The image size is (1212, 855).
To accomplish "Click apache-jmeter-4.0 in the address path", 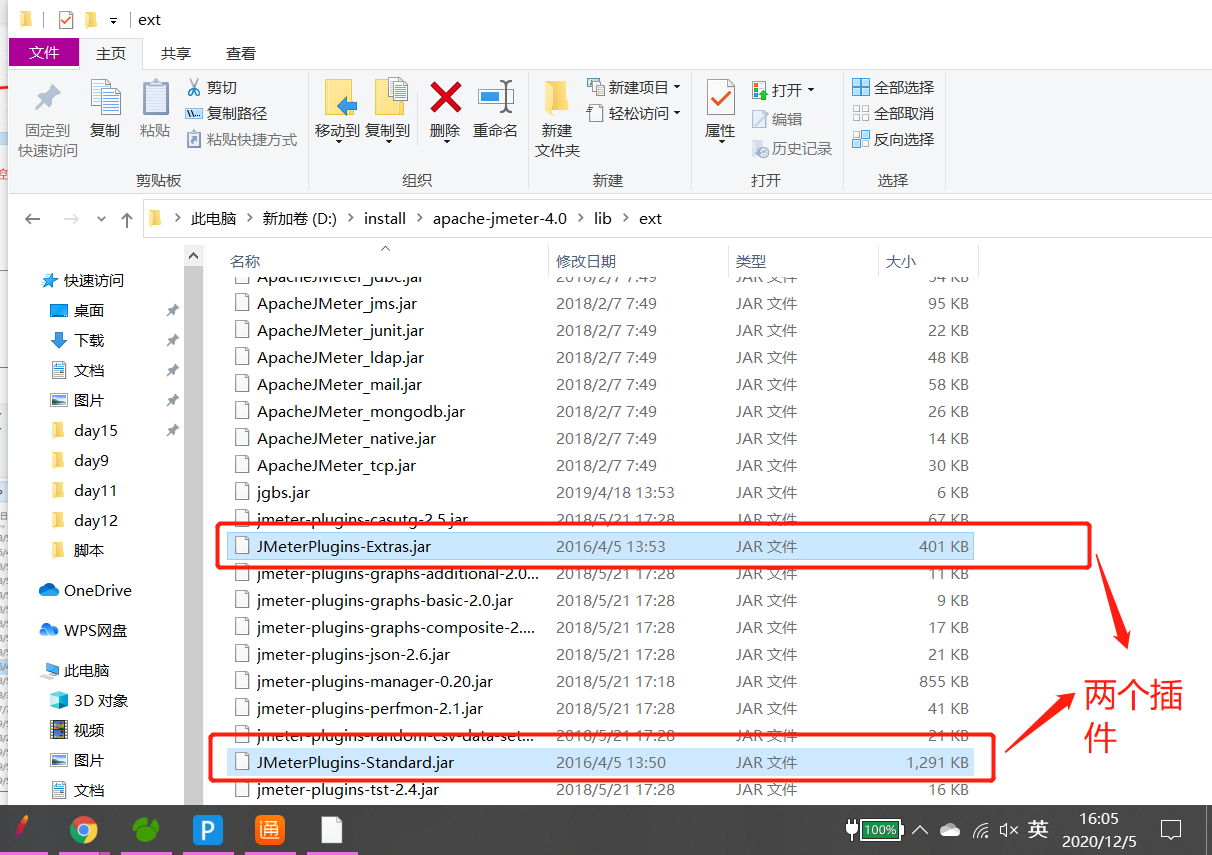I will click(500, 219).
